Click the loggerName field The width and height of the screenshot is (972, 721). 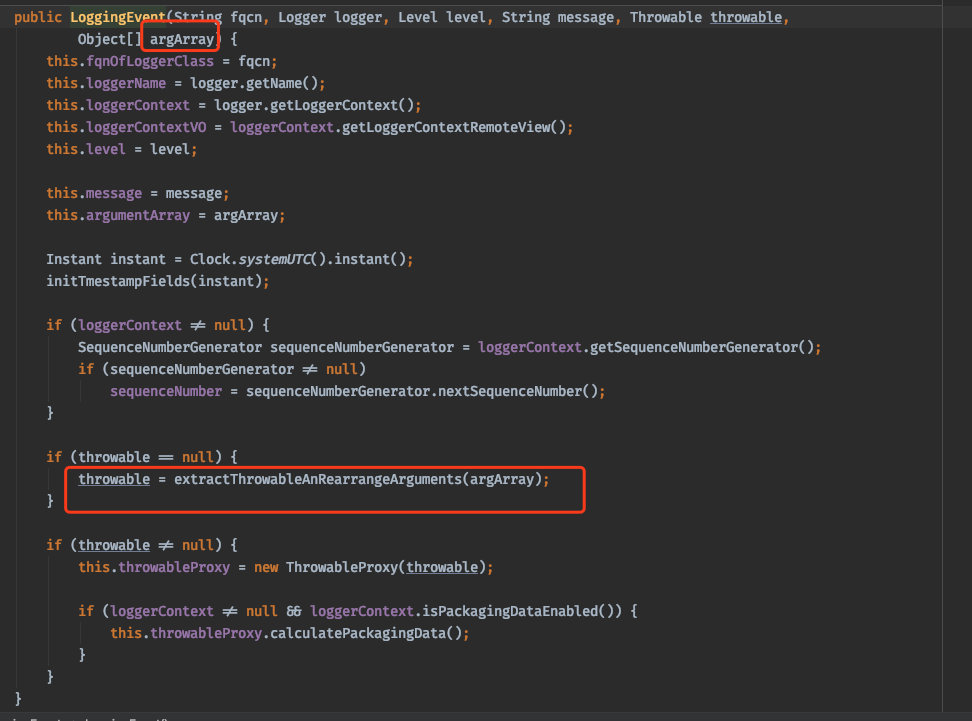[126, 83]
